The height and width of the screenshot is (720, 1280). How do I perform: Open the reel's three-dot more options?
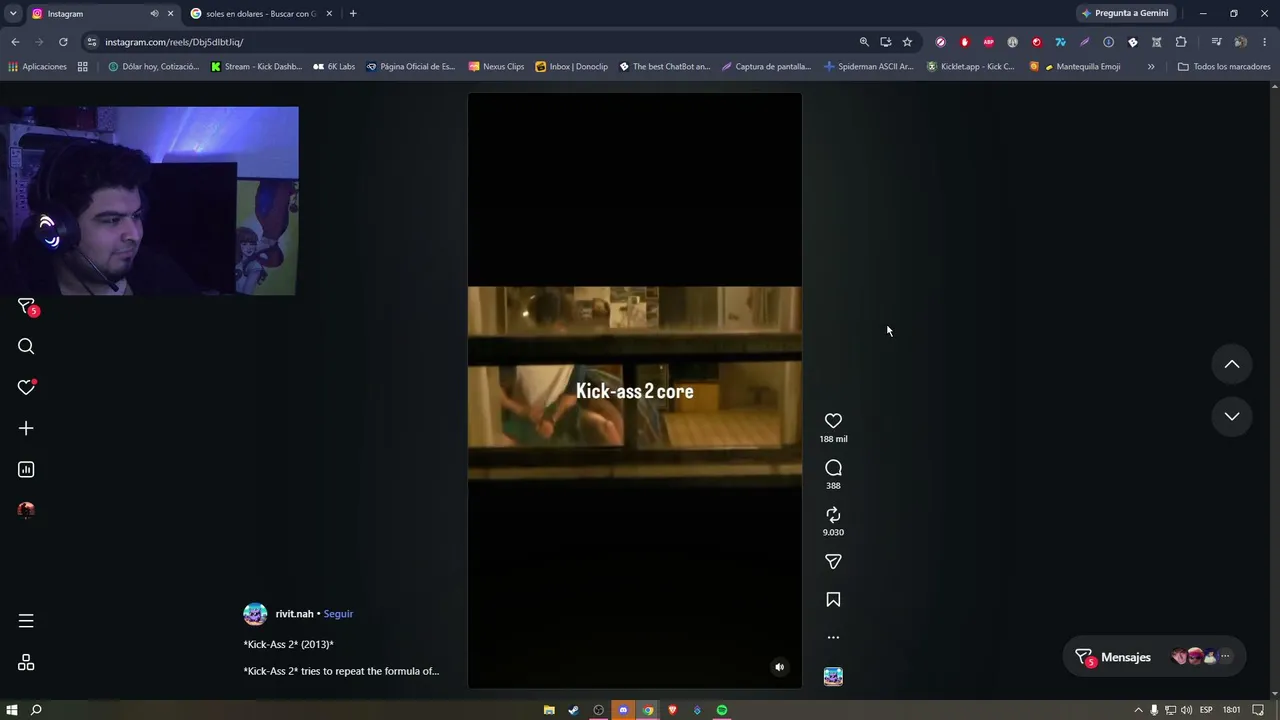pos(833,637)
